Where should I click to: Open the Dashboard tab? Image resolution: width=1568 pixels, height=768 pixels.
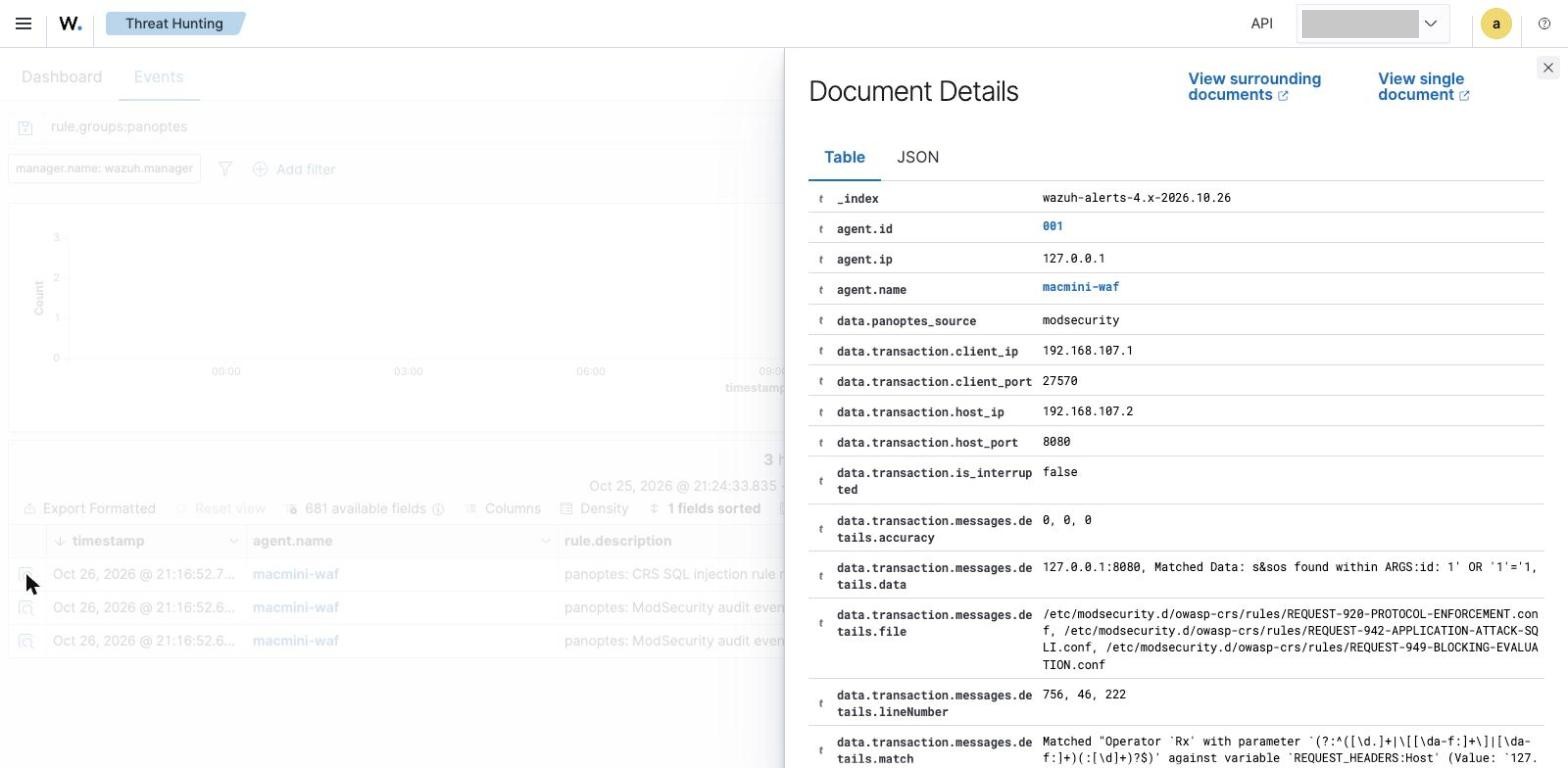[61, 77]
